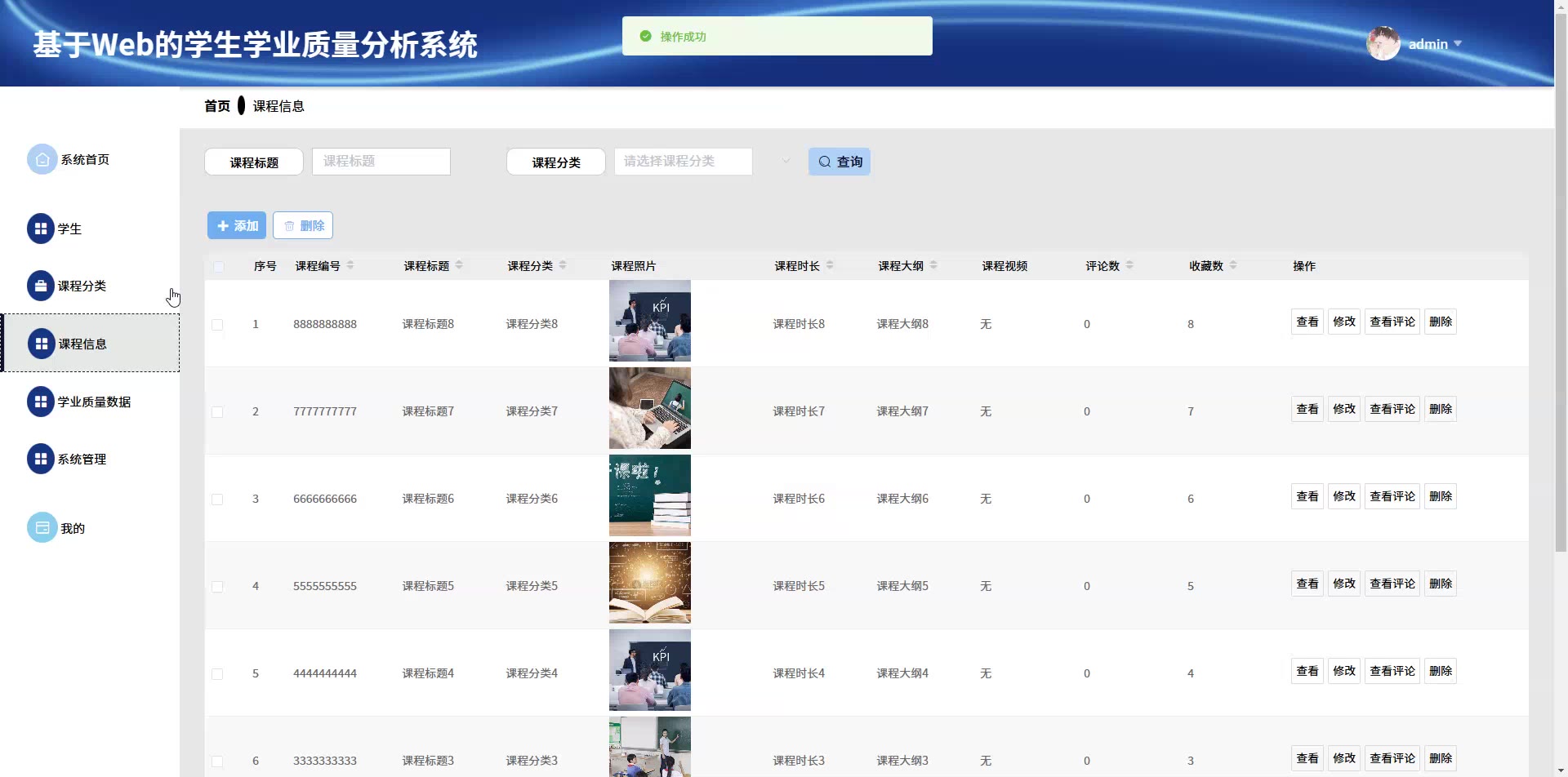1568x777 pixels.
Task: Tick the select-all checkbox in table header
Action: [x=218, y=267]
